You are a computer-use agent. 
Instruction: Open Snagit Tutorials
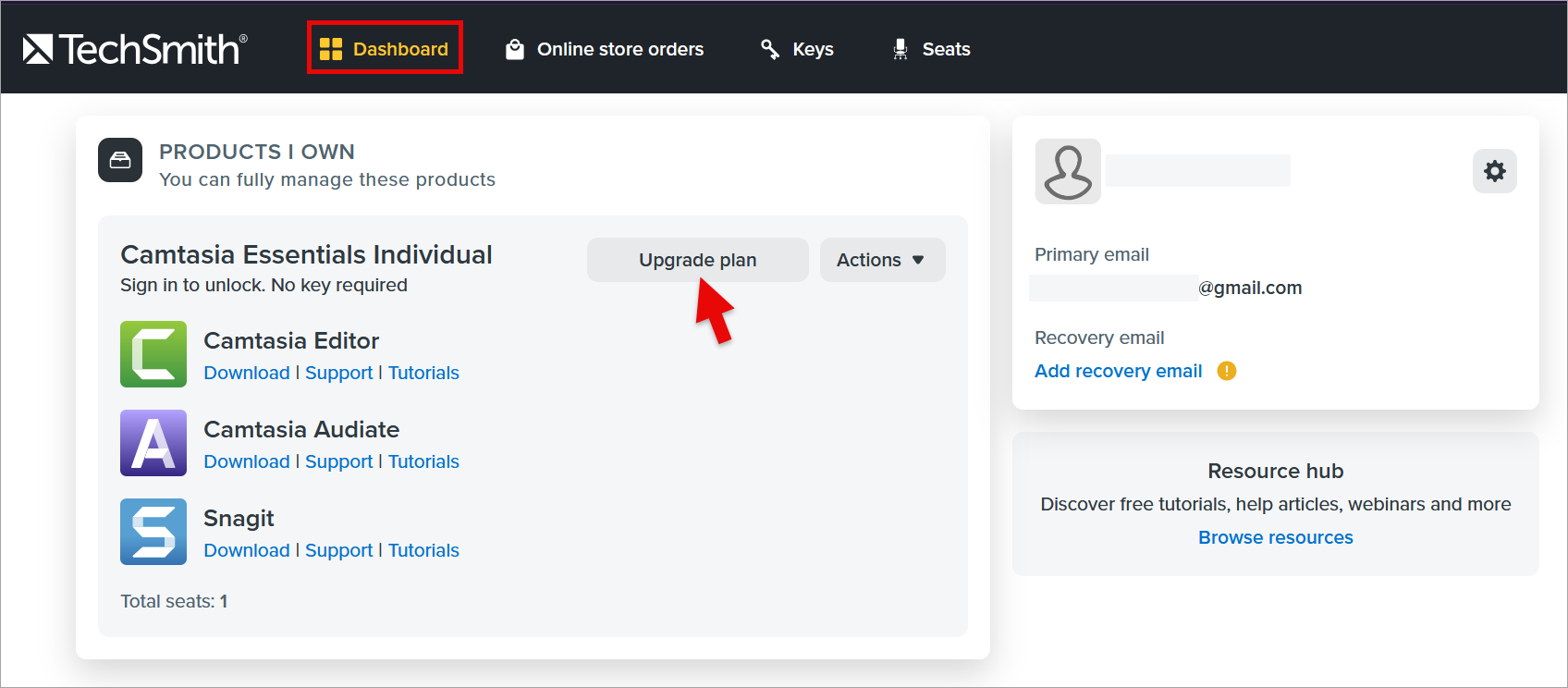[423, 550]
